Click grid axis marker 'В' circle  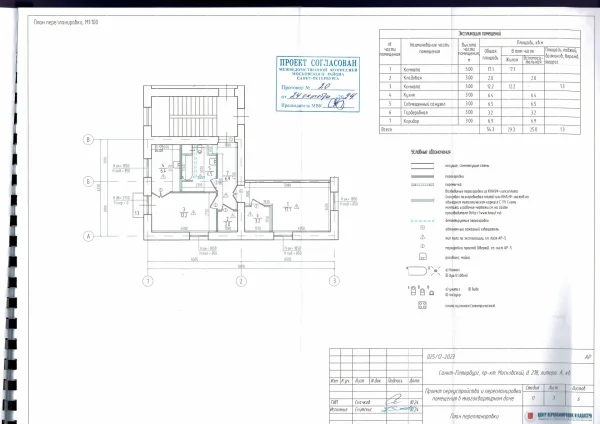click(x=88, y=139)
